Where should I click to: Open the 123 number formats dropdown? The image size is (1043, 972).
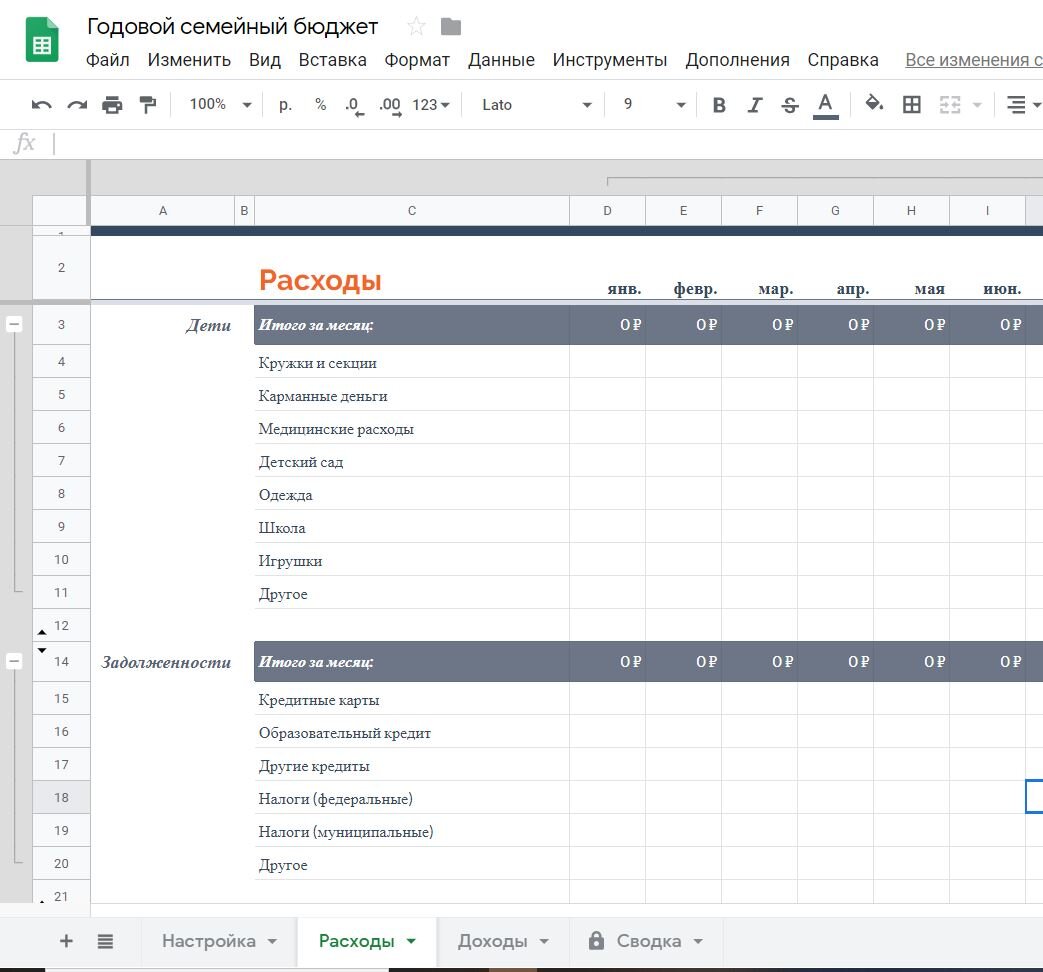(x=431, y=105)
